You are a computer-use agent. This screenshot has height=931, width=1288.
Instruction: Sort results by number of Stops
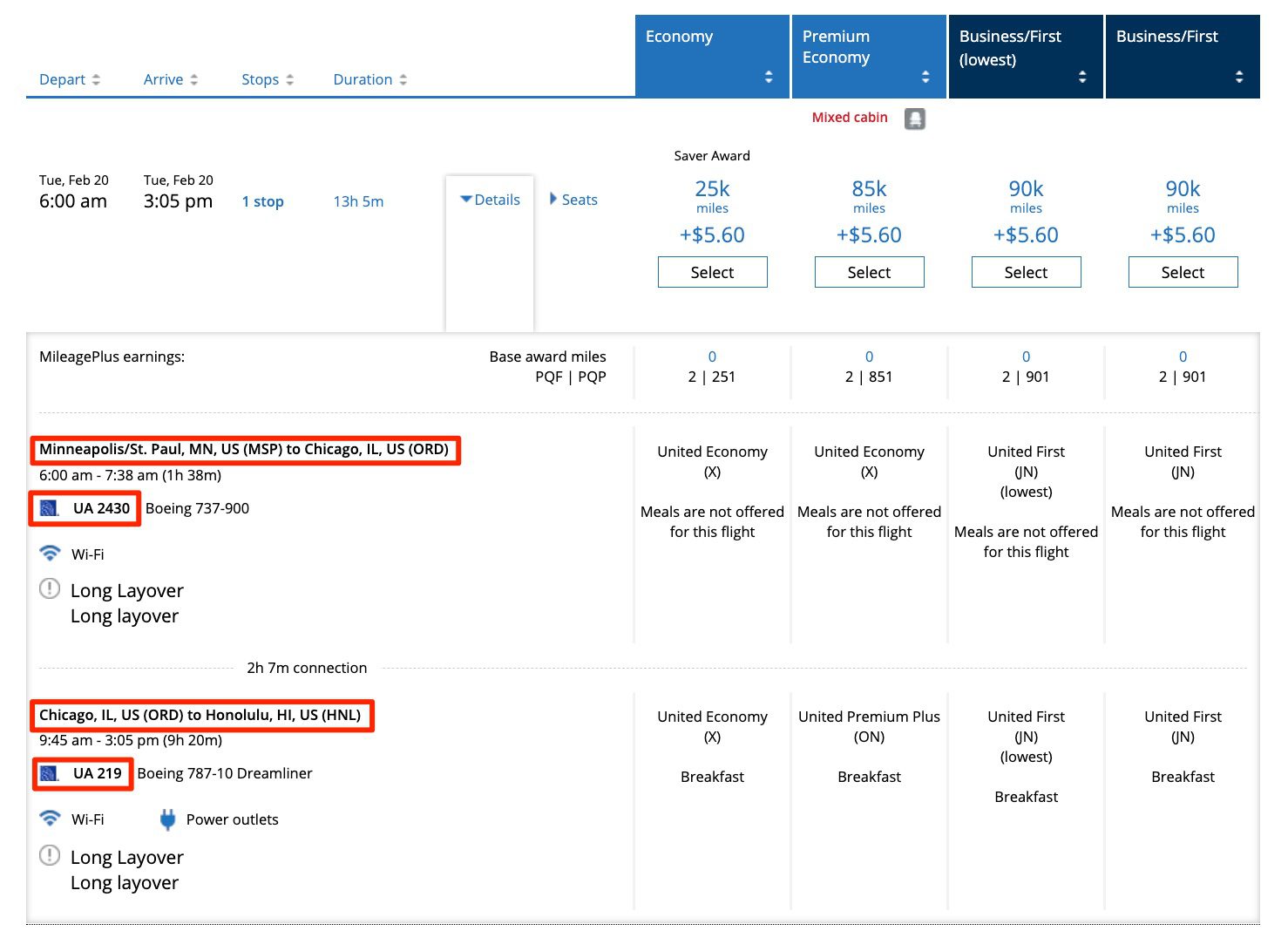click(268, 79)
